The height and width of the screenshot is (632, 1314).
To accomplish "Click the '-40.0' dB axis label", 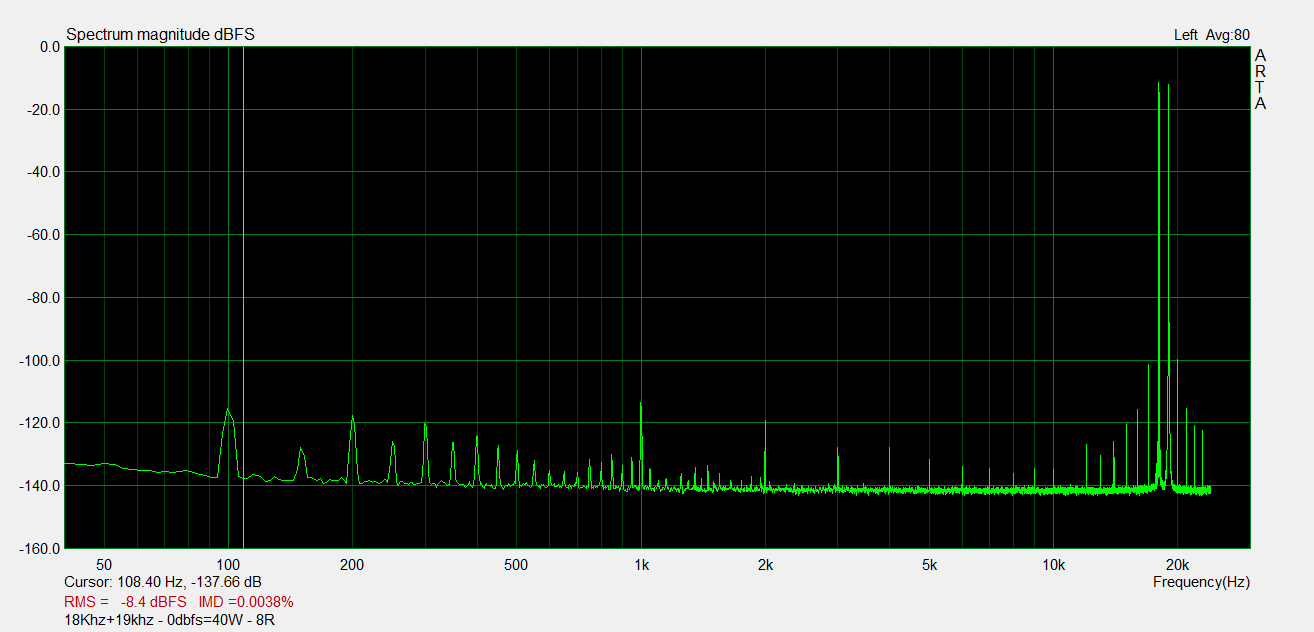I will click(44, 172).
